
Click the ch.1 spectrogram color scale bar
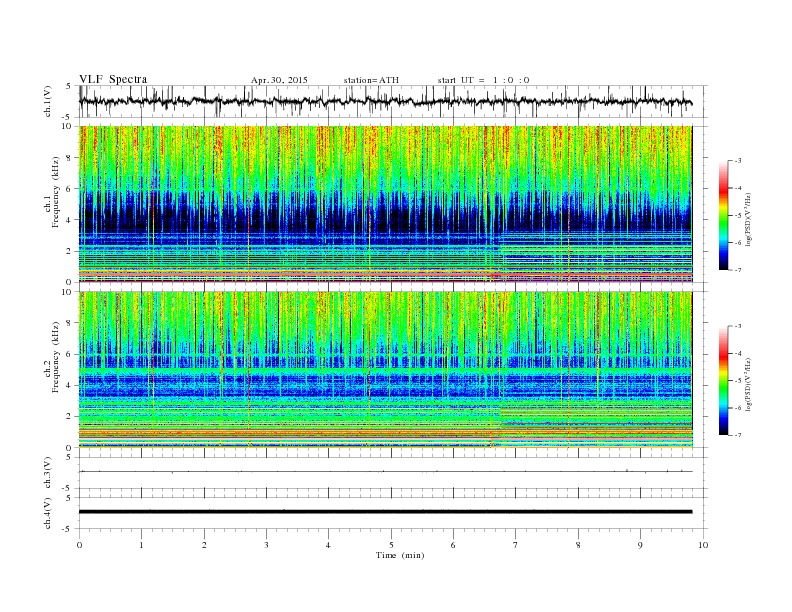pos(724,215)
